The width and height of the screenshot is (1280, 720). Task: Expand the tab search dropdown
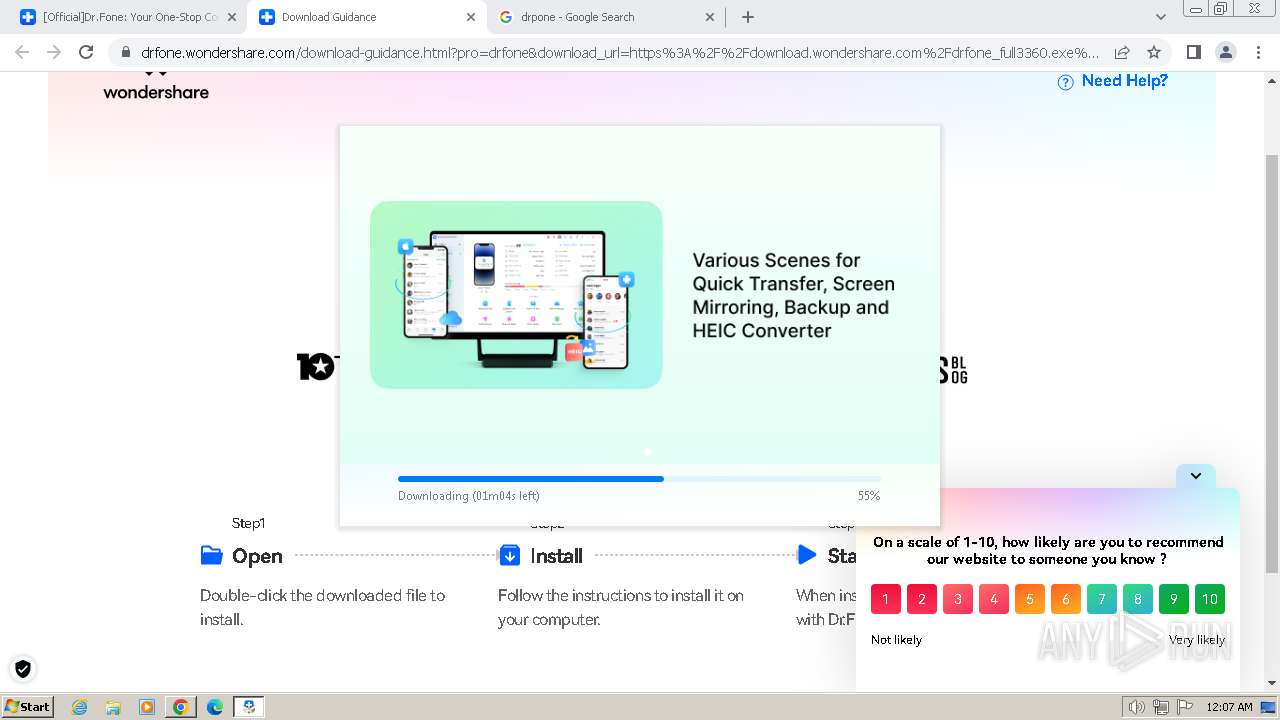tap(1160, 17)
